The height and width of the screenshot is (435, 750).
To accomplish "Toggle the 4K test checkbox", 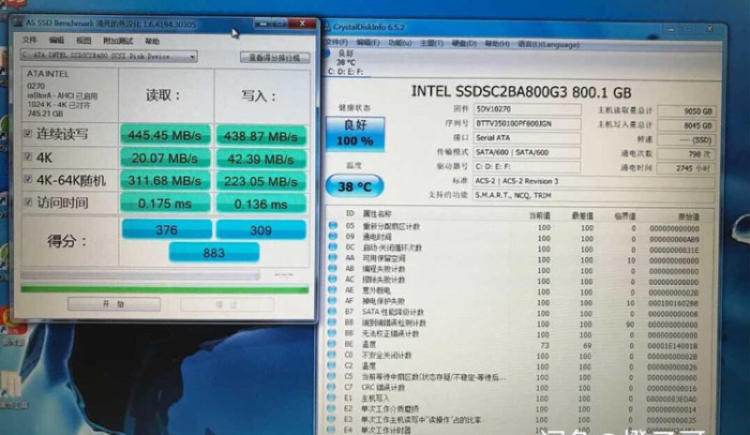I will 27,156.
